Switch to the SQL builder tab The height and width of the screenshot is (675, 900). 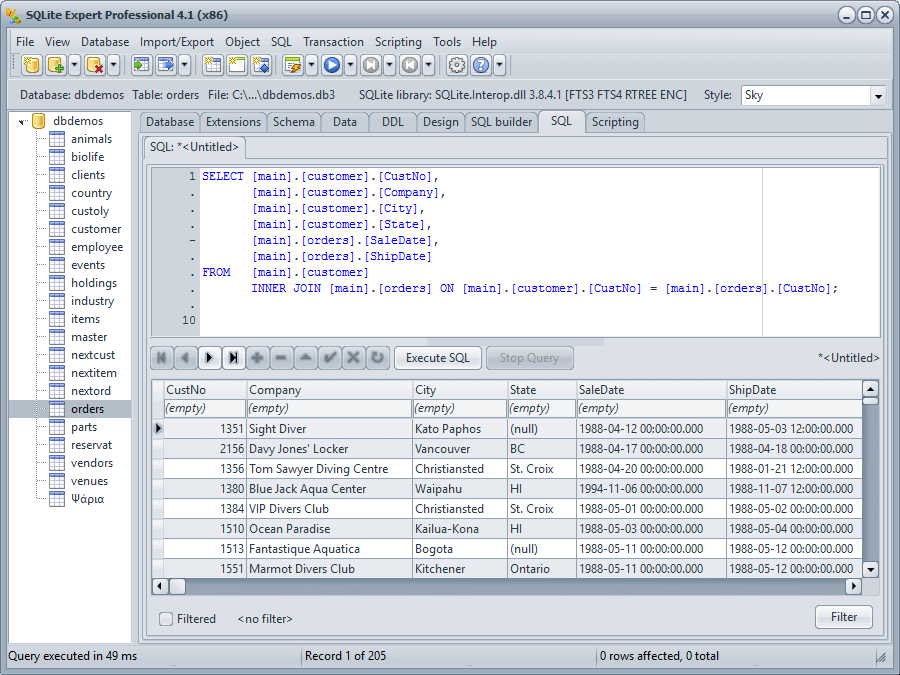[x=502, y=122]
